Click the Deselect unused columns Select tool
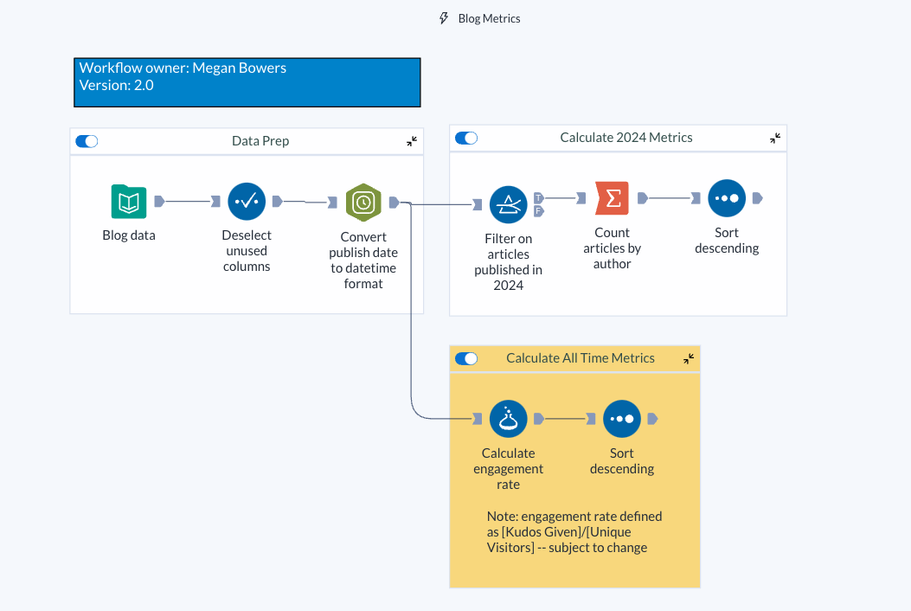 [246, 202]
